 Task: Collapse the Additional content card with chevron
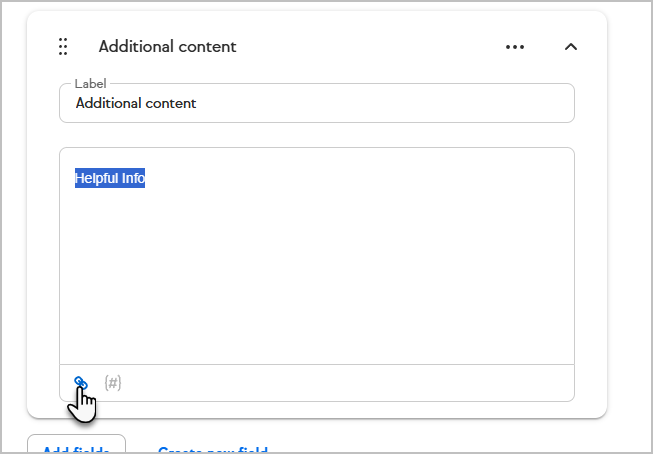(x=571, y=47)
